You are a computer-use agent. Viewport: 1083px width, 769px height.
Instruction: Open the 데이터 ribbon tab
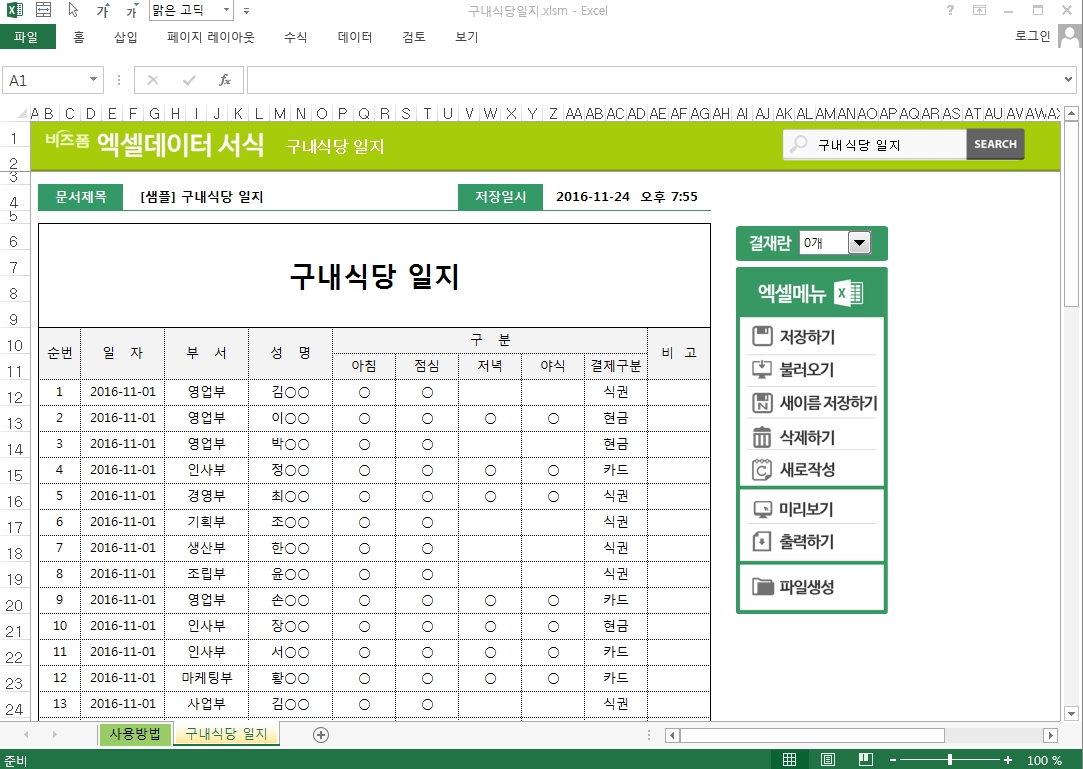[355, 37]
